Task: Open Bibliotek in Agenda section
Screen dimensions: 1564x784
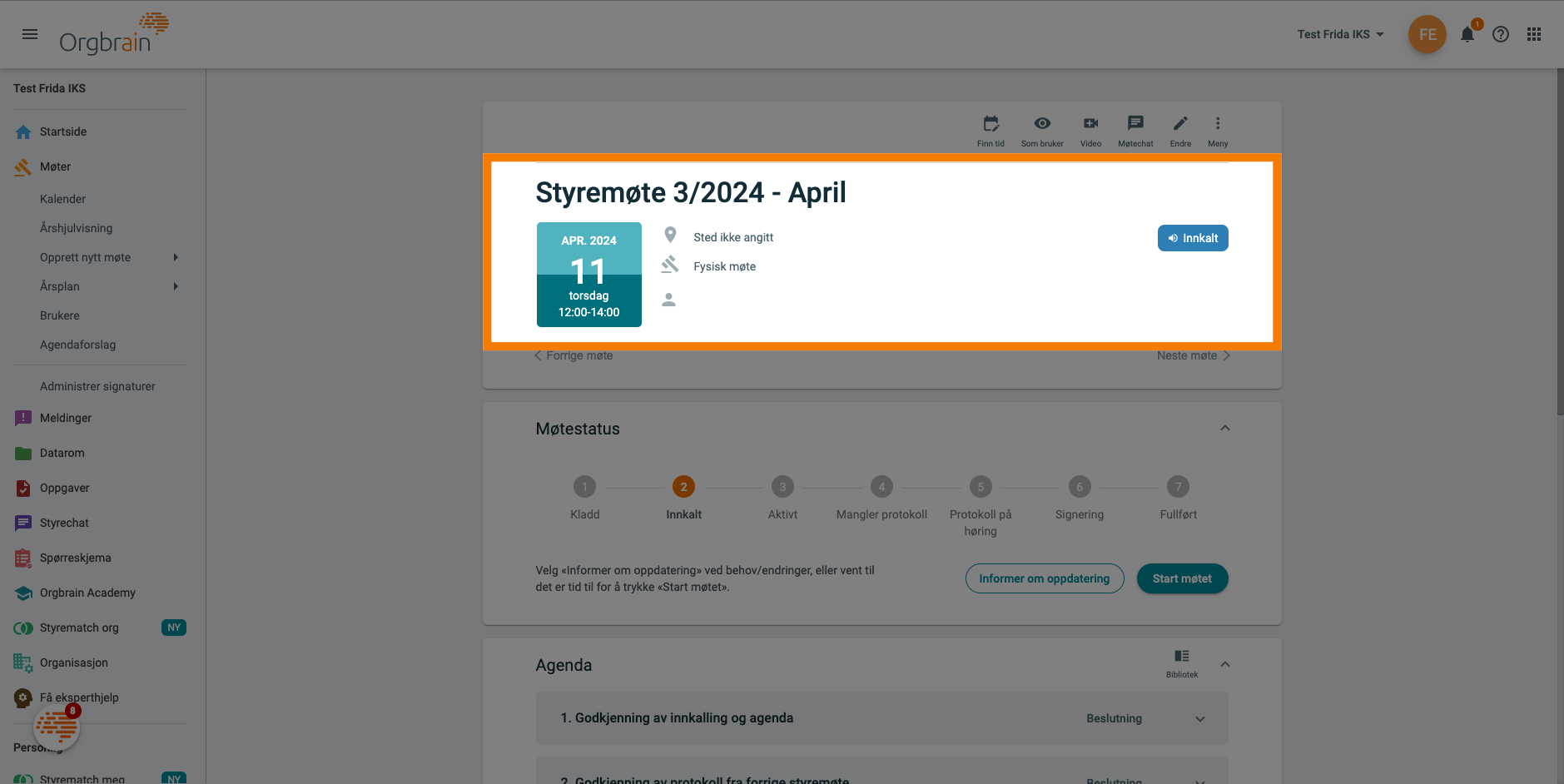Action: point(1182,657)
